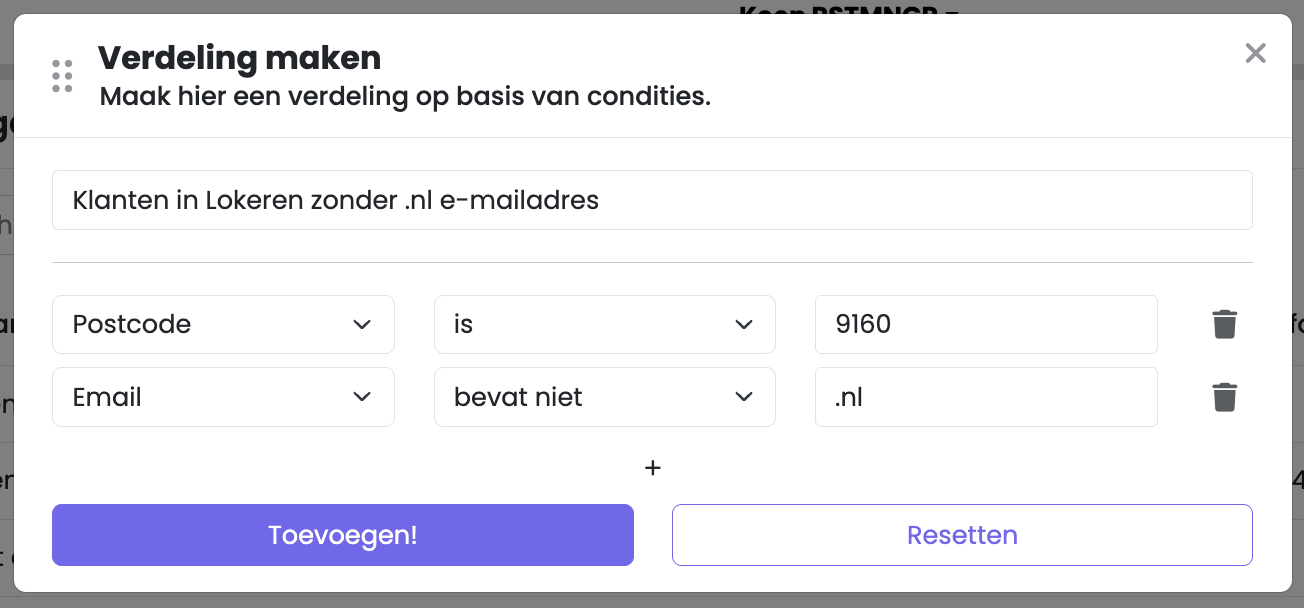Open the 'bevat niet' operator dropdown

tap(605, 397)
